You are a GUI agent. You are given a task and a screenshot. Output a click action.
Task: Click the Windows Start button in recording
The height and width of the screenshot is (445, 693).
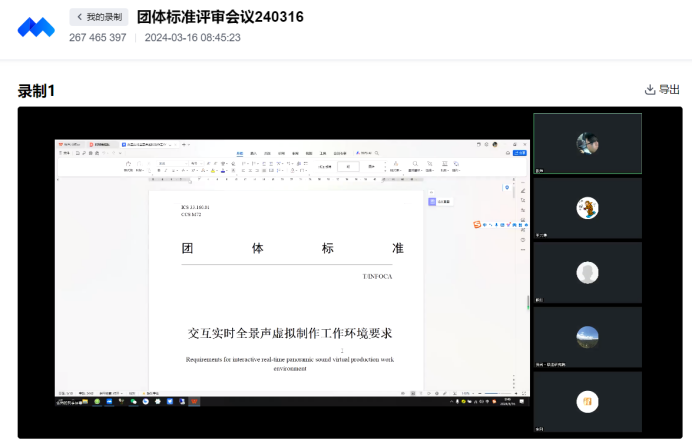click(61, 402)
